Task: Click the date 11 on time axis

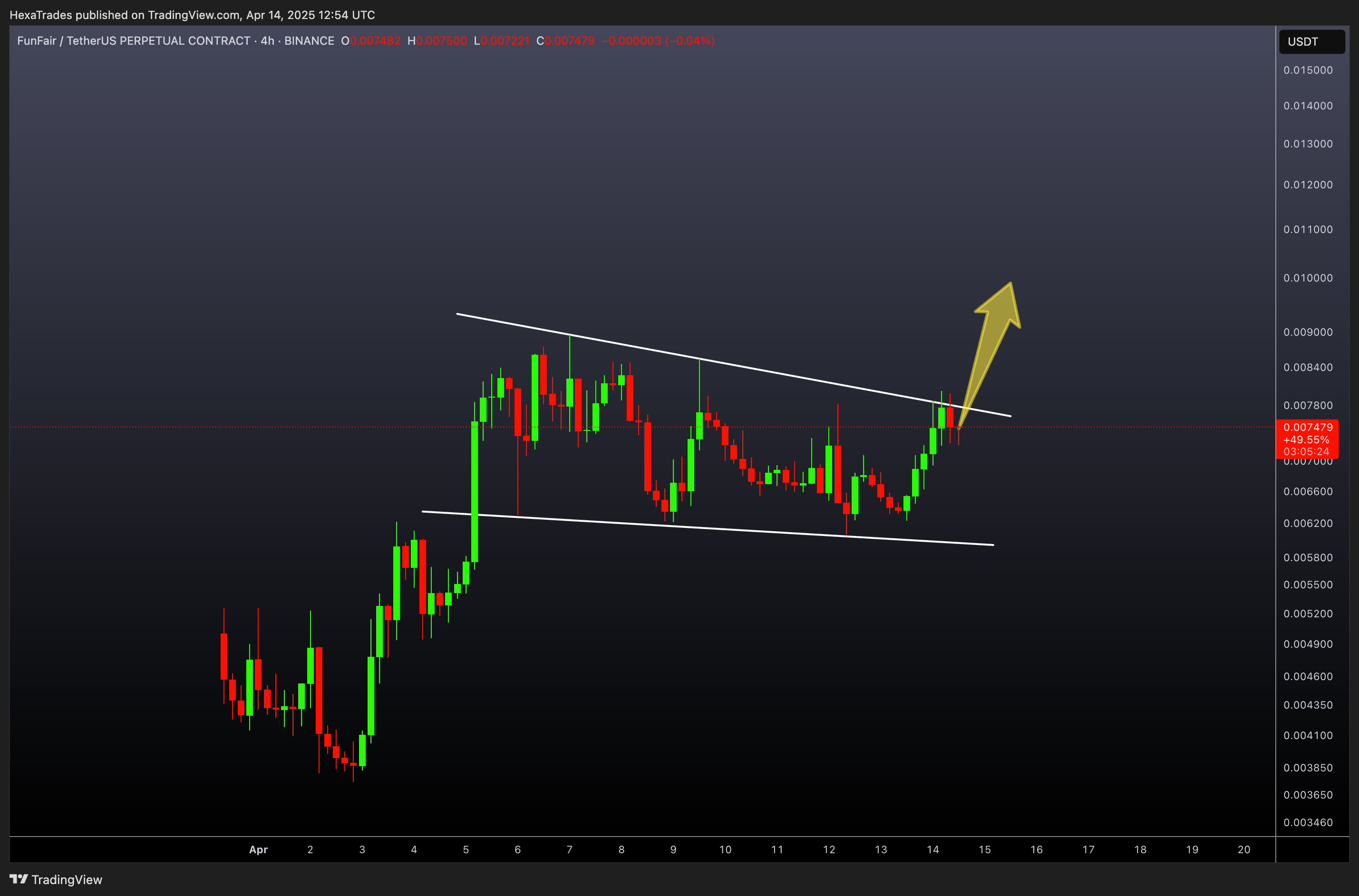Action: click(777, 850)
